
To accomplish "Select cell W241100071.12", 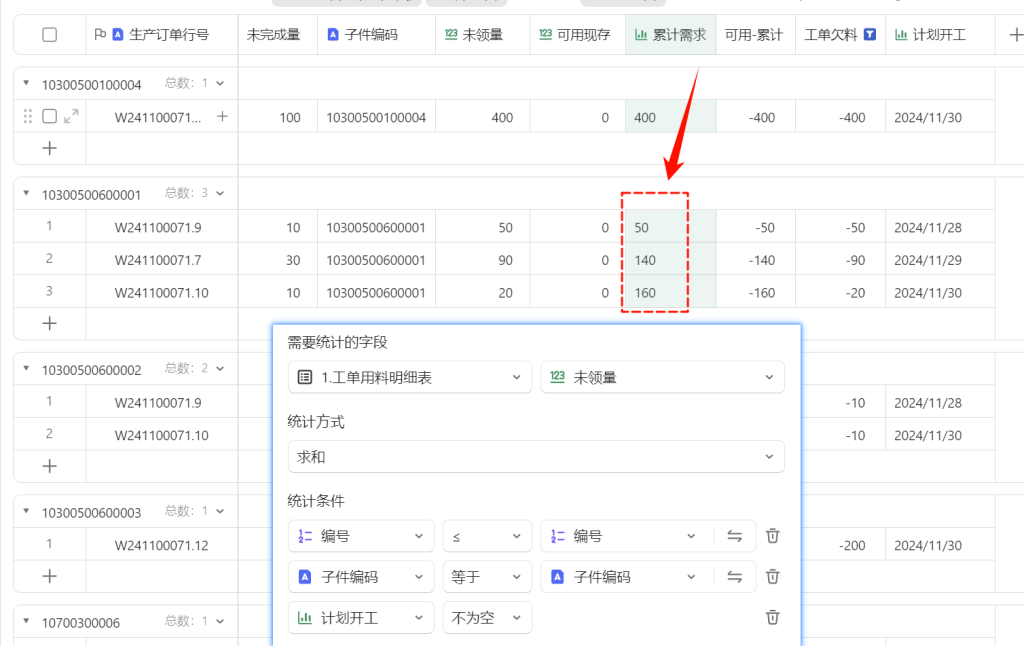I will tap(162, 545).
